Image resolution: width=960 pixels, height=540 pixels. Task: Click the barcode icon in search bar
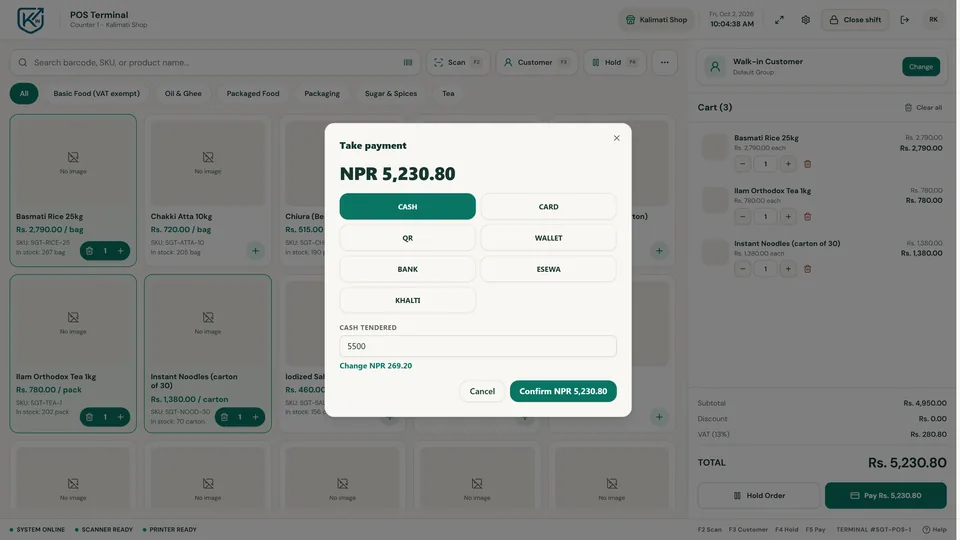click(408, 62)
